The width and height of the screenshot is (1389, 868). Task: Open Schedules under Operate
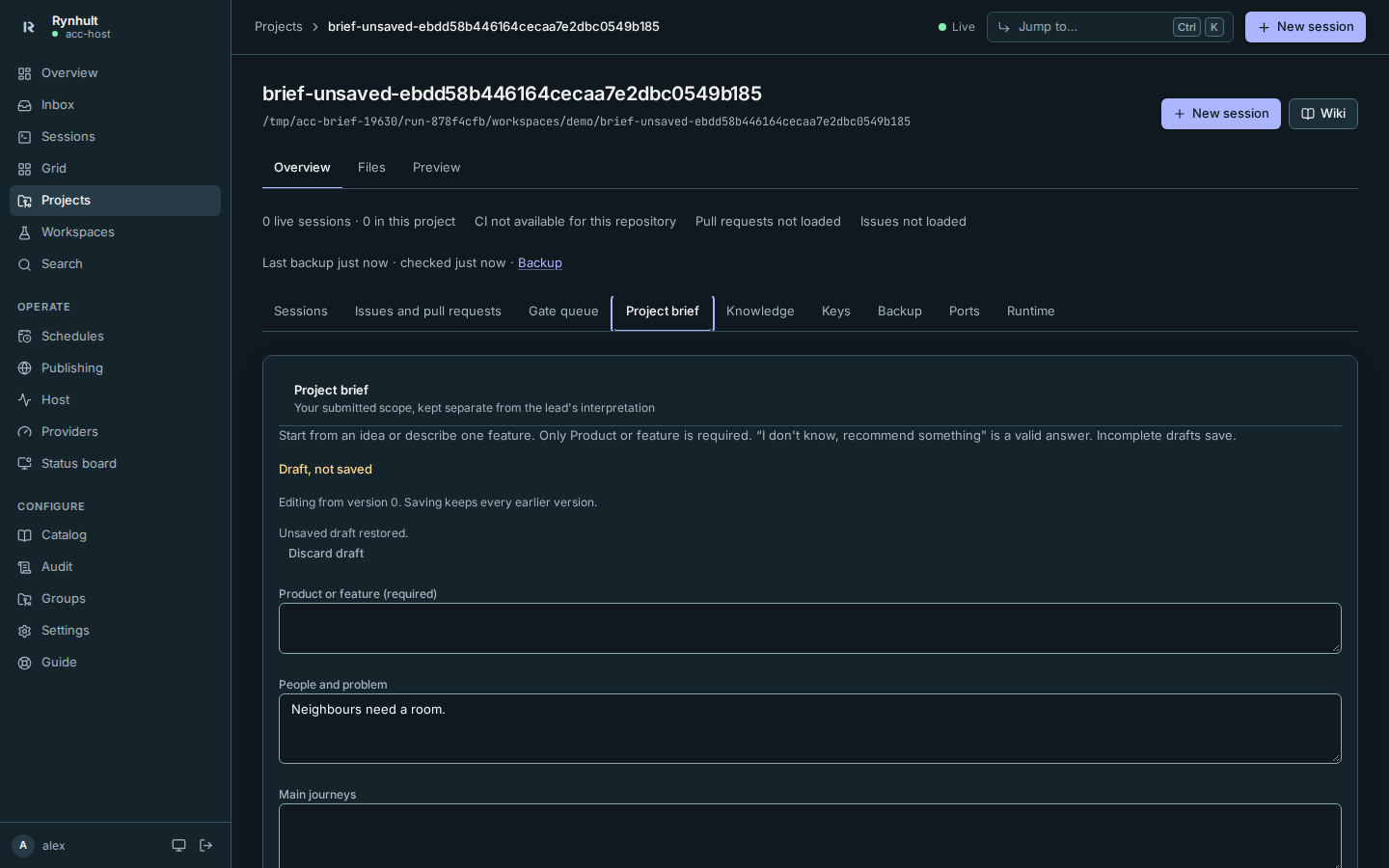click(115, 337)
